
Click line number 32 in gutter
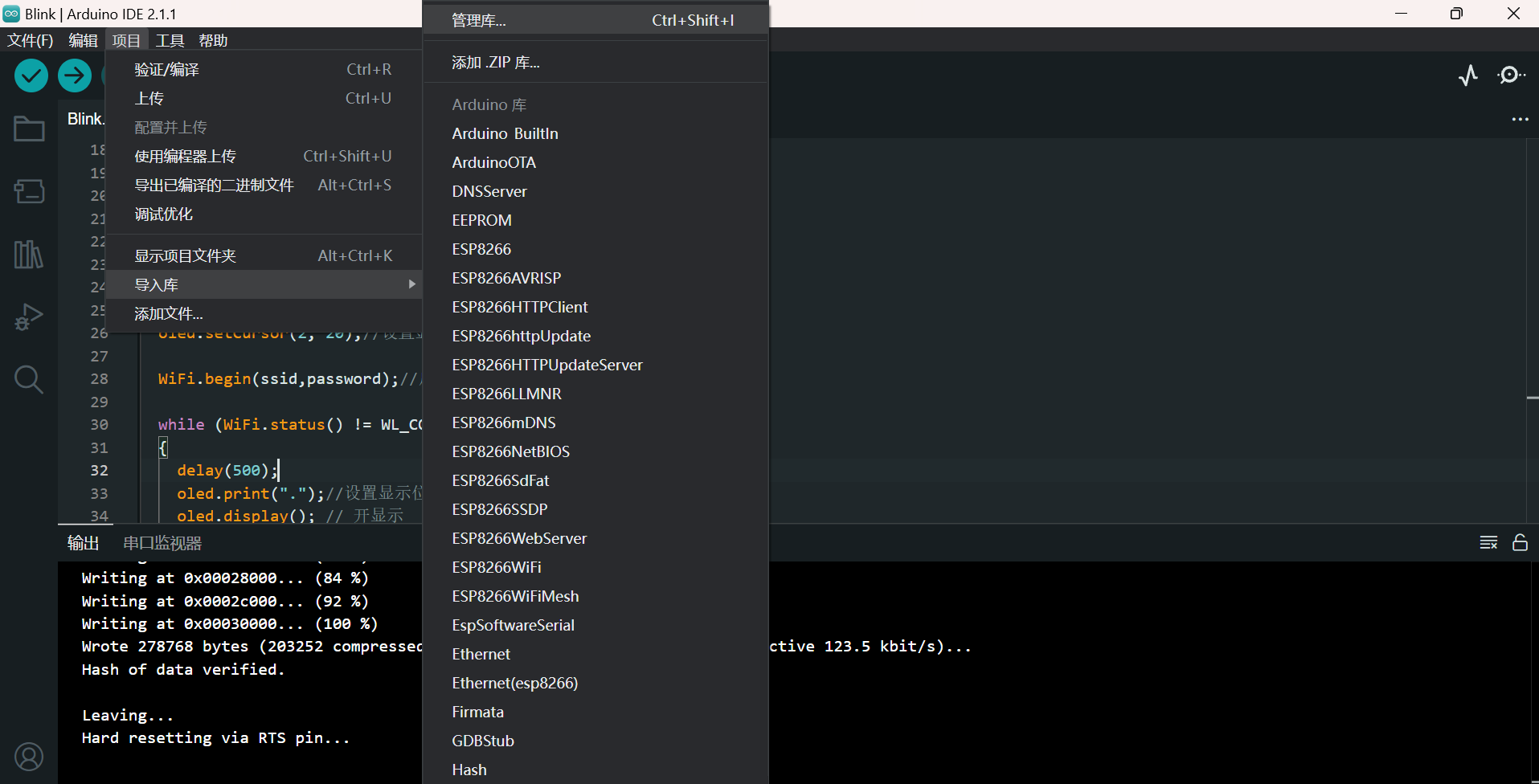99,471
